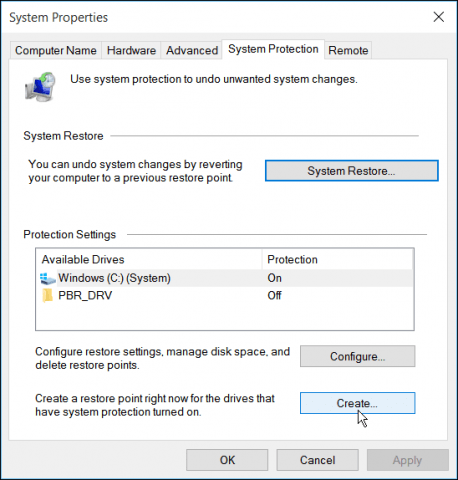Click the Windows (C:) drive icon
The height and width of the screenshot is (480, 458).
[47, 278]
